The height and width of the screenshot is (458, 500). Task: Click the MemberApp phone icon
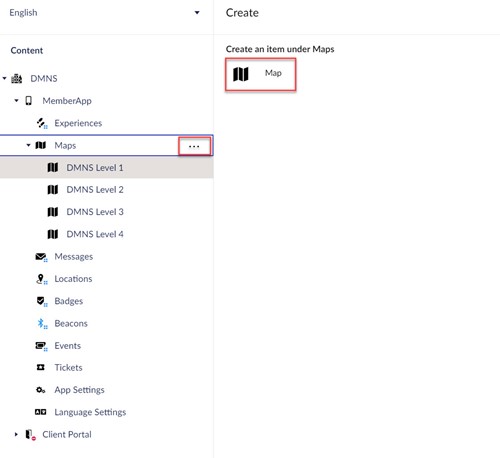pyautogui.click(x=29, y=101)
